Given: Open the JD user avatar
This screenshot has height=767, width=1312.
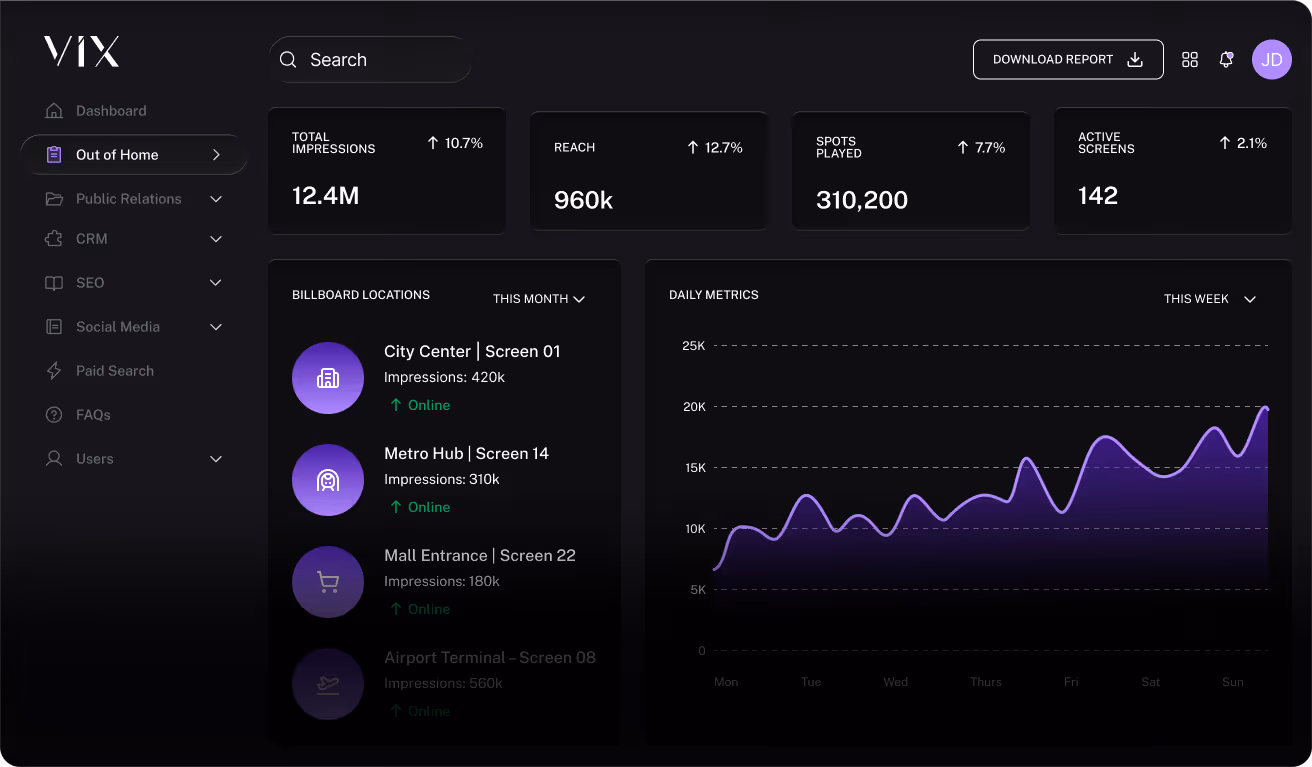Looking at the screenshot, I should tap(1272, 60).
